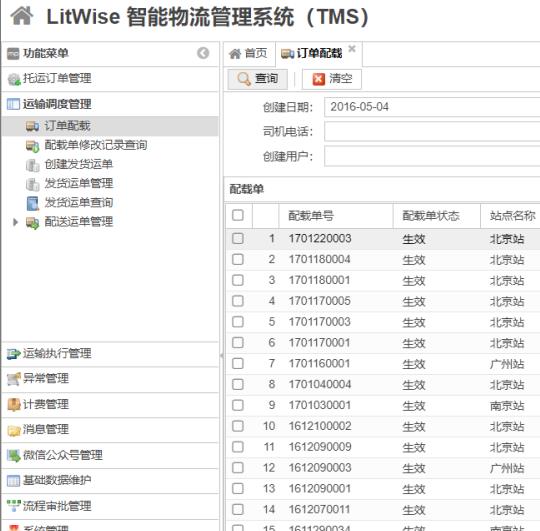Collapse the 运输调度管理 accordion section
This screenshot has width=540, height=531.
click(110, 104)
